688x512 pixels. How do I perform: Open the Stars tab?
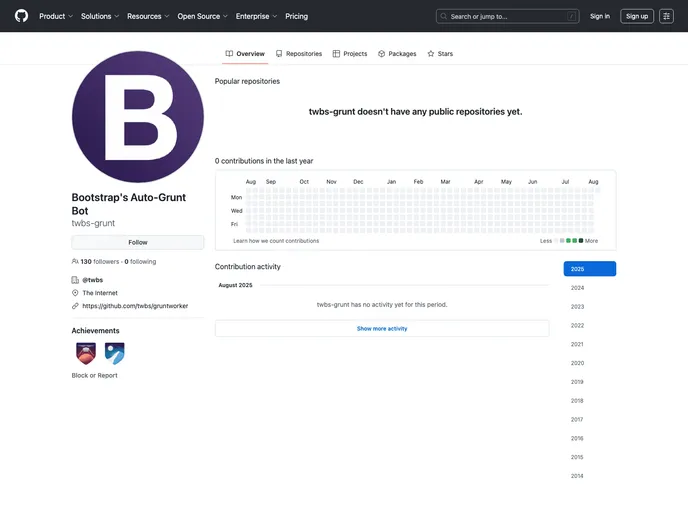point(440,54)
